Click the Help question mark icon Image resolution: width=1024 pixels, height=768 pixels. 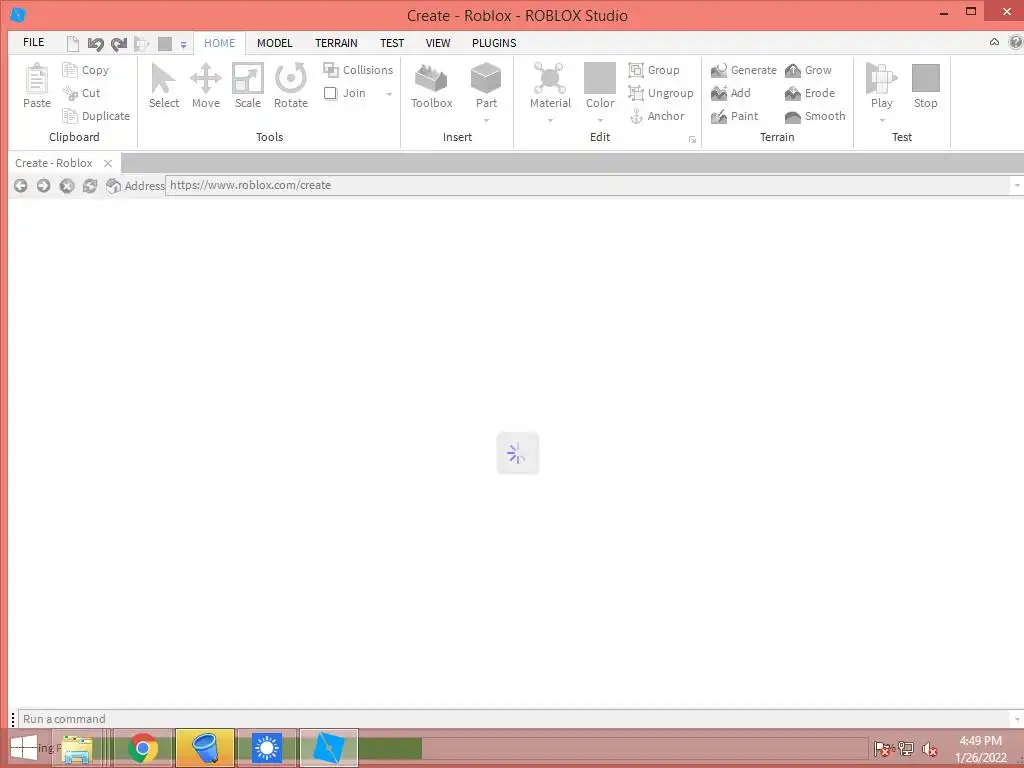[x=1016, y=42]
